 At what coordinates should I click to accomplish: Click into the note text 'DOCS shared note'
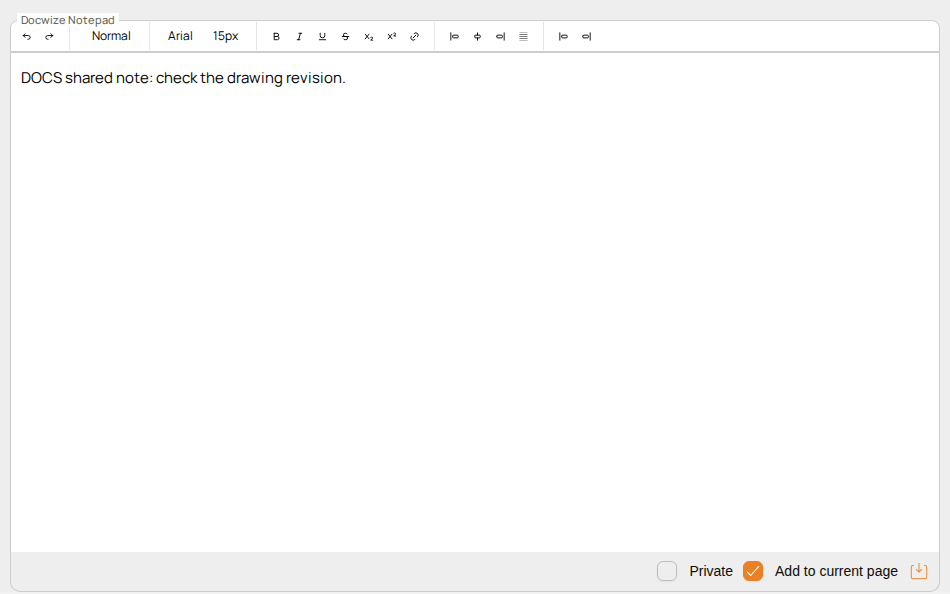(84, 78)
